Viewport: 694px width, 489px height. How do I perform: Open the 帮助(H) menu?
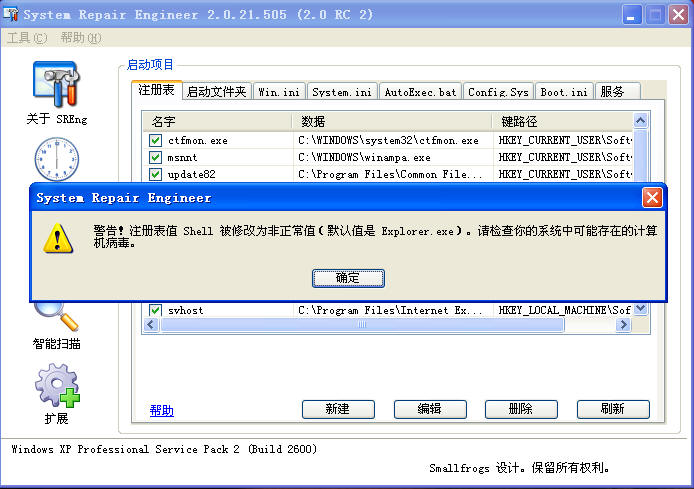[x=81, y=38]
